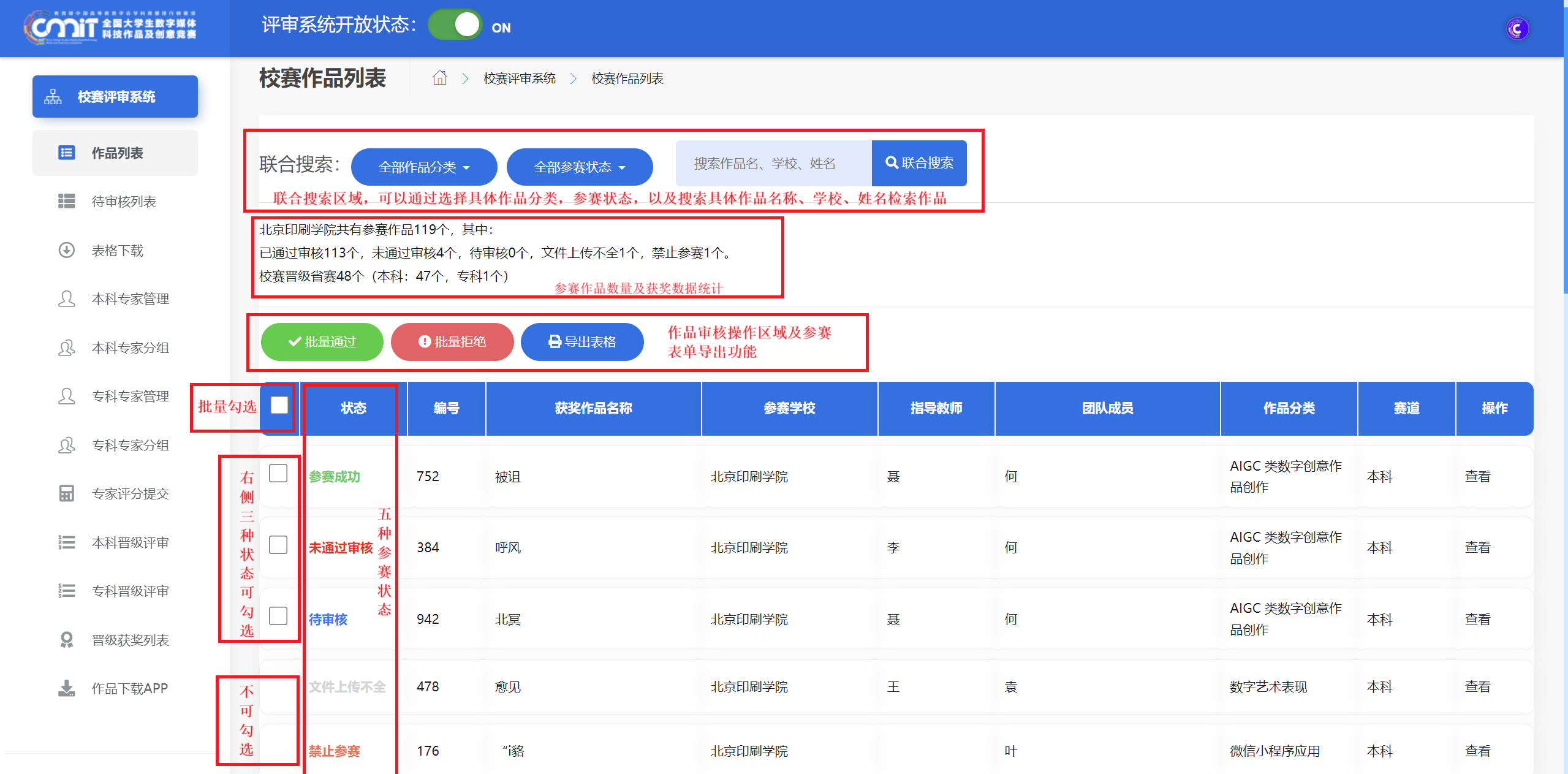Click the 专家评分提交 calculator icon

coord(66,493)
